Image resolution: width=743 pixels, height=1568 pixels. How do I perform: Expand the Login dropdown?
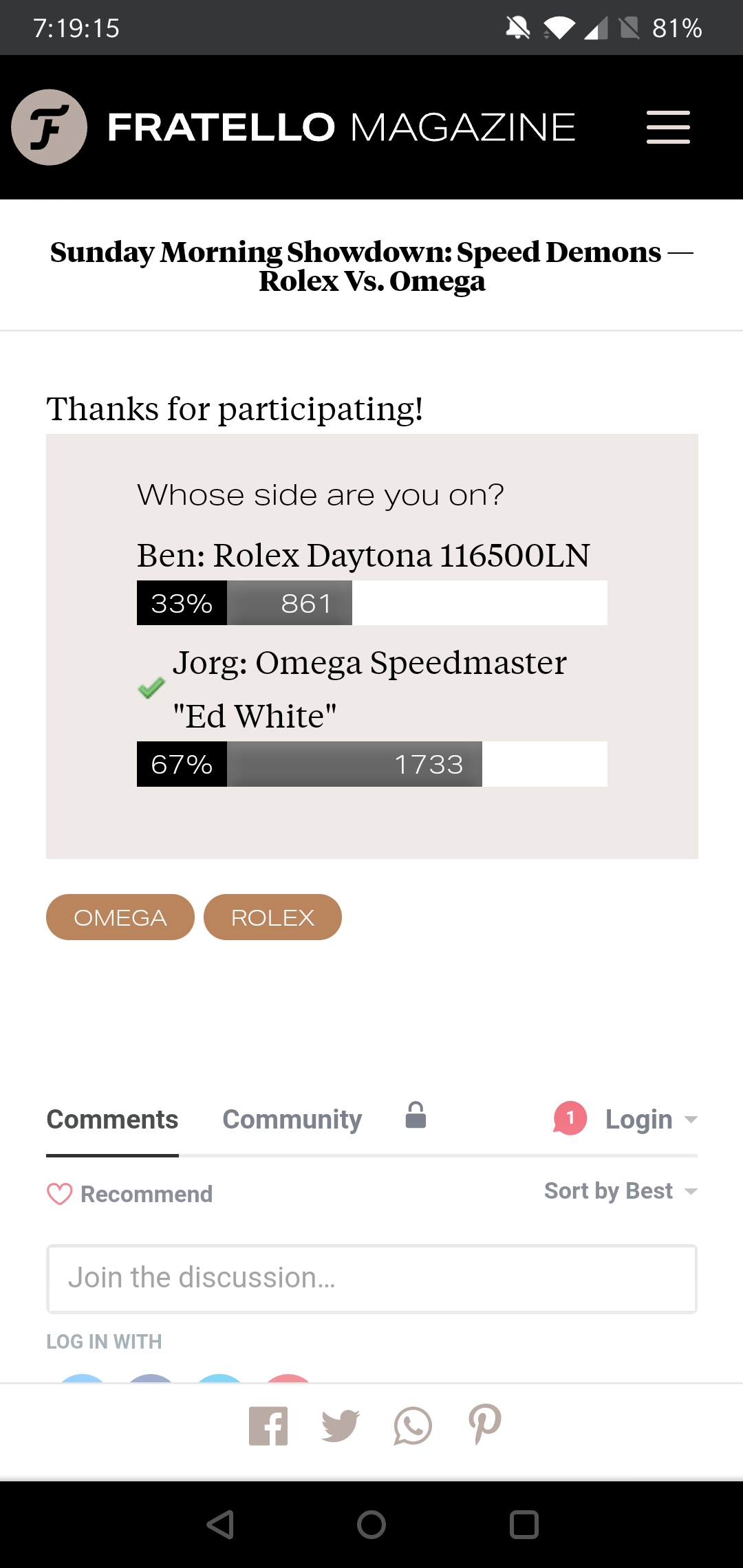[x=650, y=1120]
